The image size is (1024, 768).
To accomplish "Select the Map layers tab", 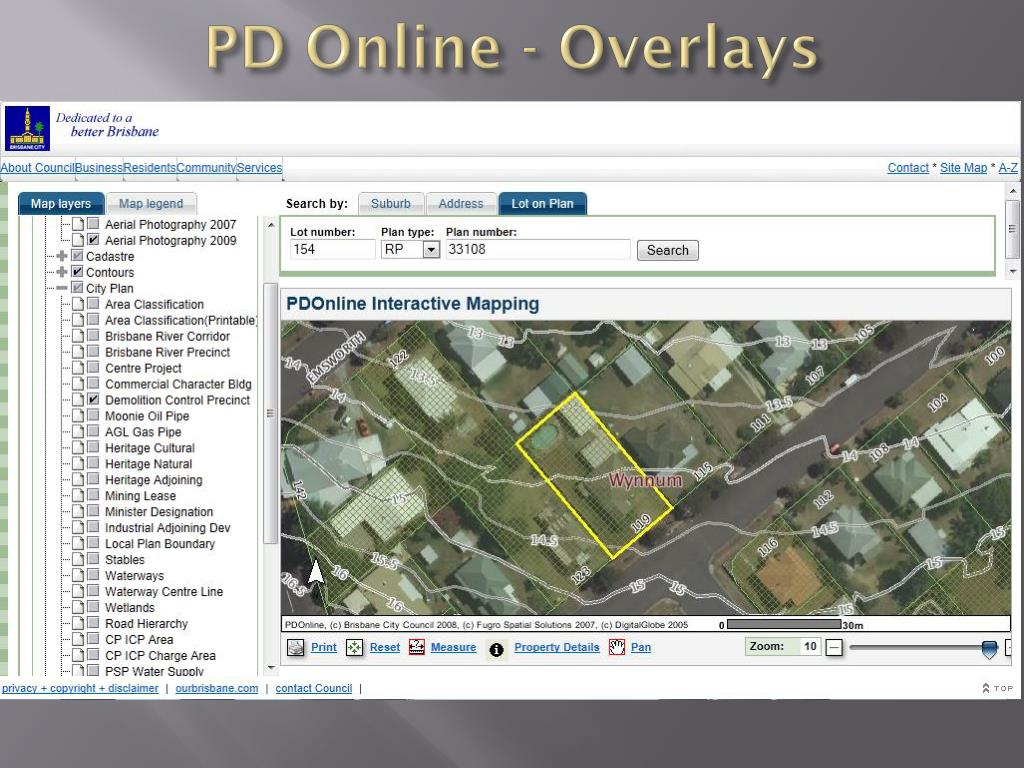I will click(61, 204).
